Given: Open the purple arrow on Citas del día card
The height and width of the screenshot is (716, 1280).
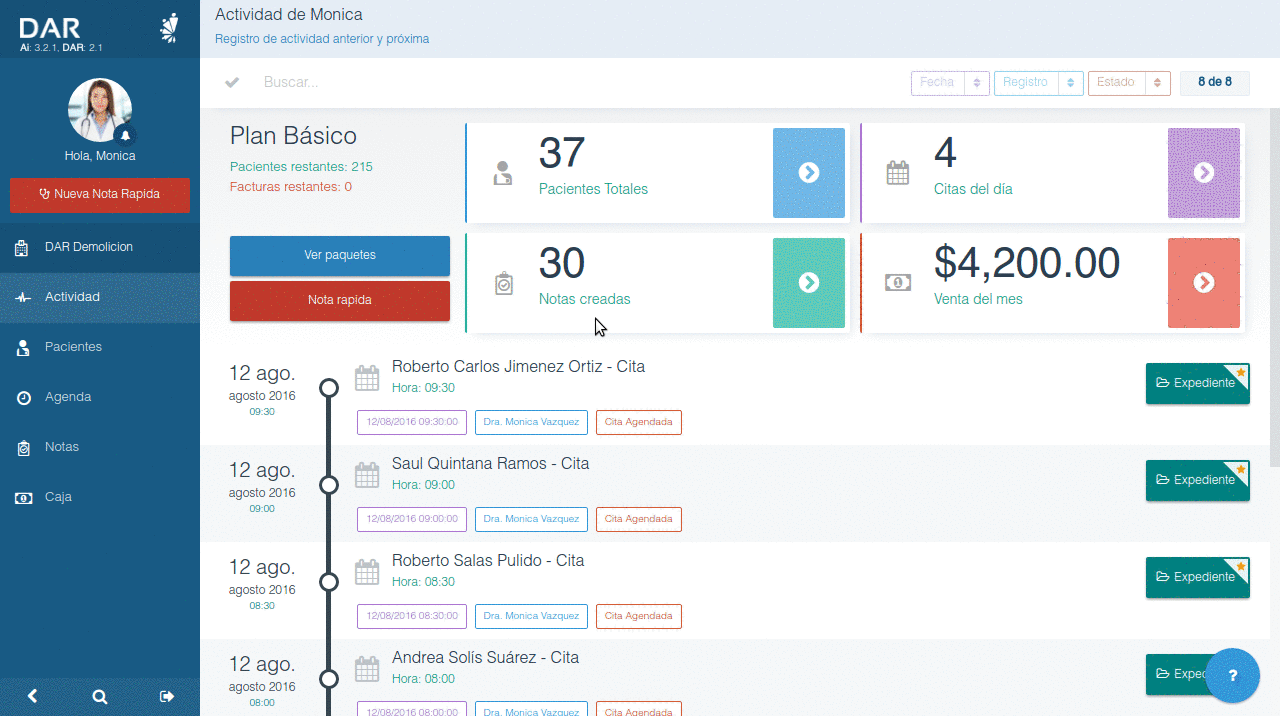Looking at the screenshot, I should [x=1204, y=173].
